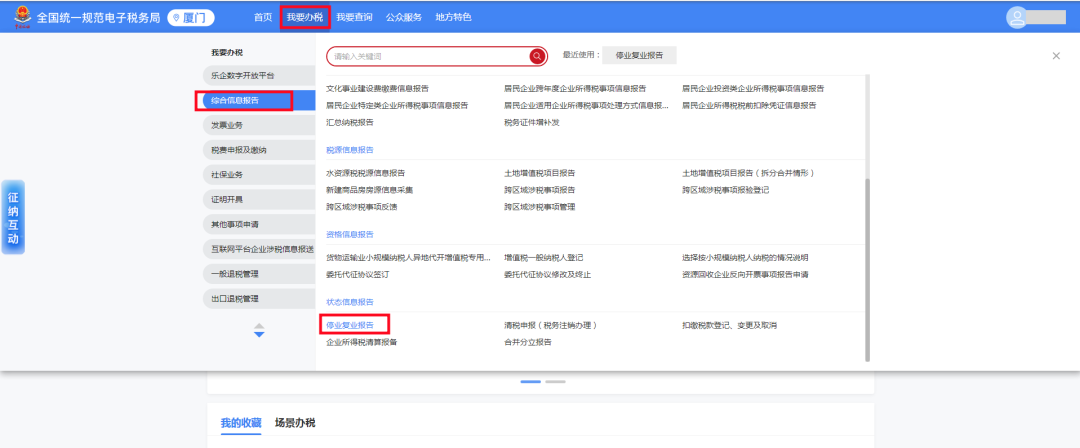
Task: Open 汇总纳税报告 link
Action: (350, 123)
